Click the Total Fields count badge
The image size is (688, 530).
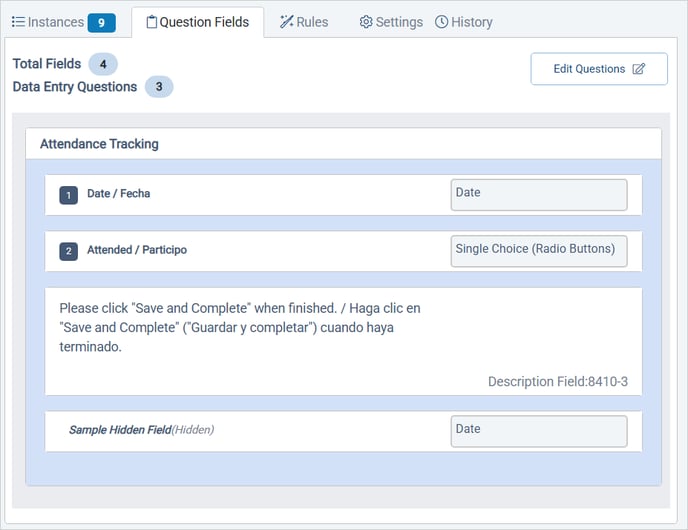pos(103,64)
